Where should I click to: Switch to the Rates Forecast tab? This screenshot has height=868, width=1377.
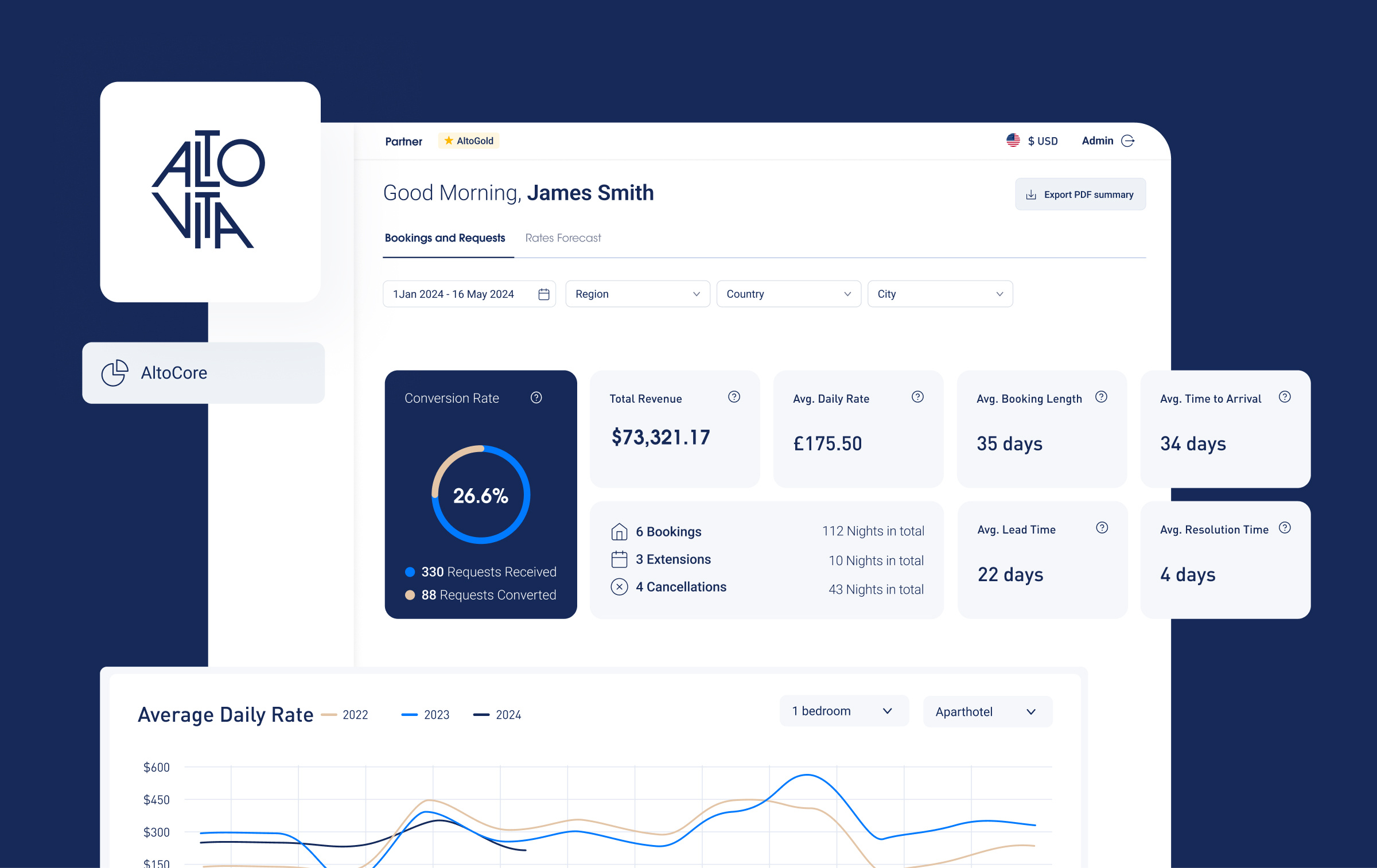coord(563,238)
